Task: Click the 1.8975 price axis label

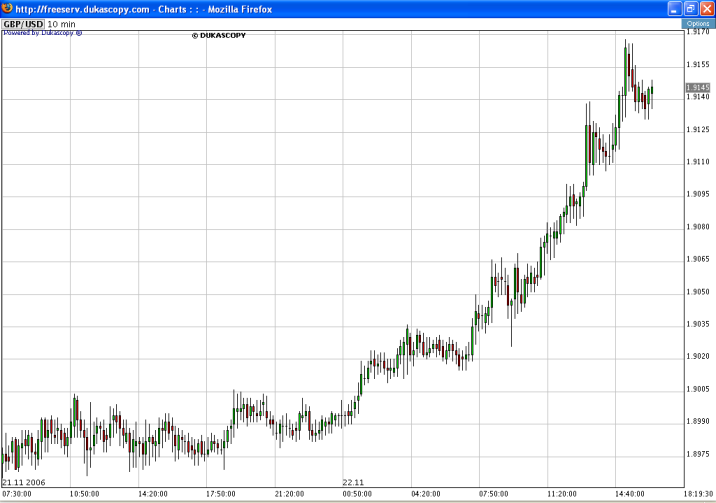Action: click(698, 454)
